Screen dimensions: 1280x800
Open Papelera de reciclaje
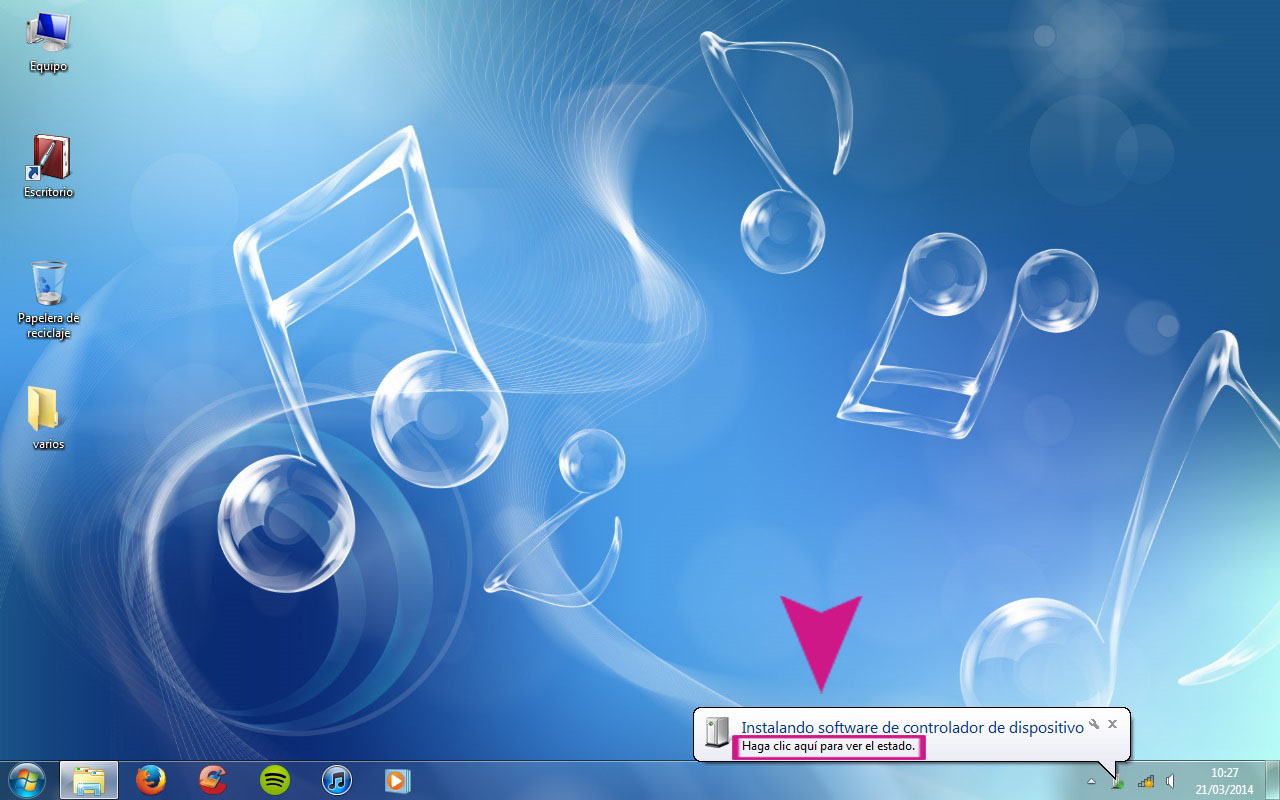pyautogui.click(x=48, y=299)
